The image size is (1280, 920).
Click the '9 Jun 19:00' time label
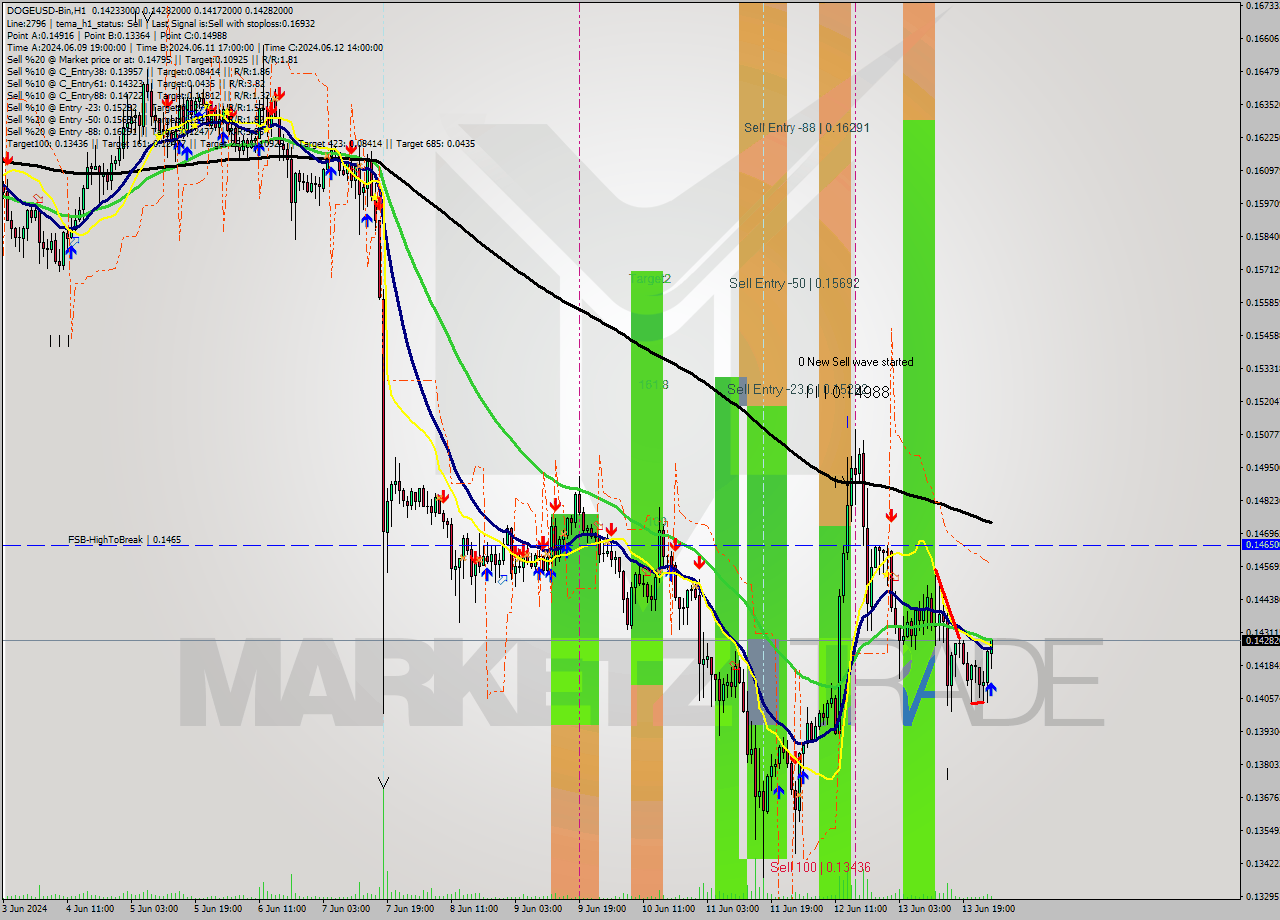pyautogui.click(x=601, y=909)
